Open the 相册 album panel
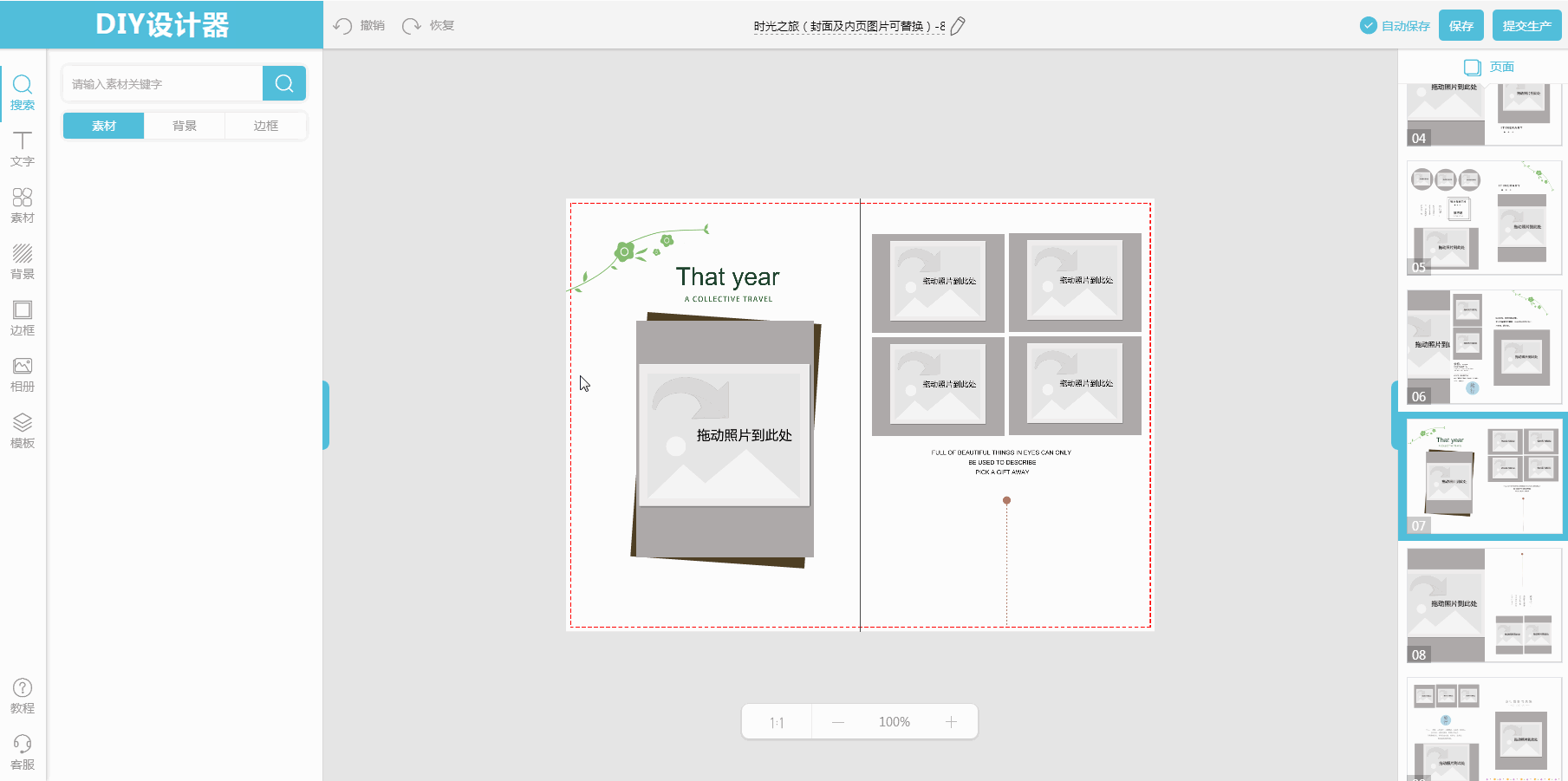 click(x=23, y=374)
